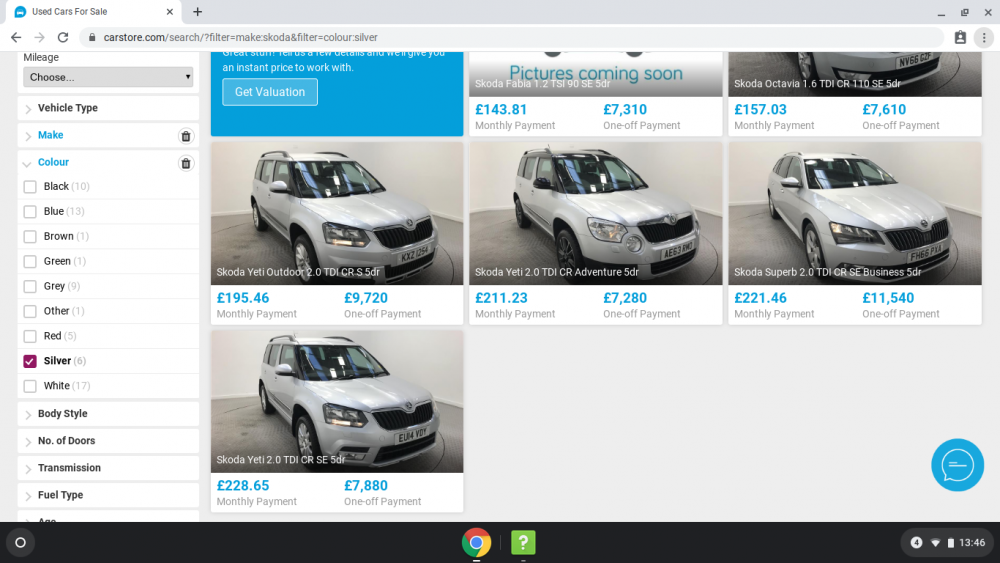Image resolution: width=1000 pixels, height=563 pixels.
Task: Click the clipboard extension icon
Action: tap(960, 38)
